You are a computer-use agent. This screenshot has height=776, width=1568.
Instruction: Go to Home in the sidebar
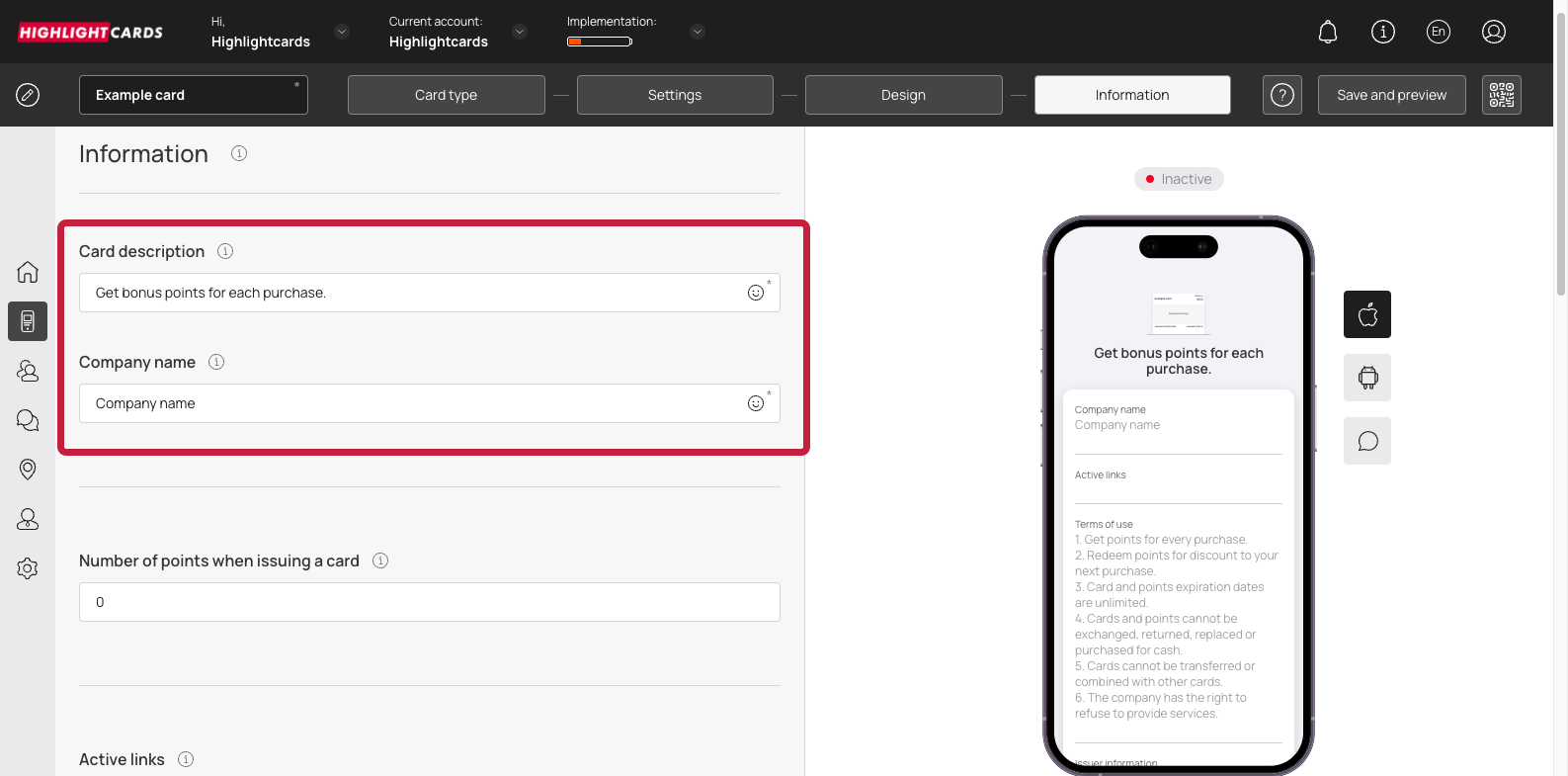(x=28, y=272)
